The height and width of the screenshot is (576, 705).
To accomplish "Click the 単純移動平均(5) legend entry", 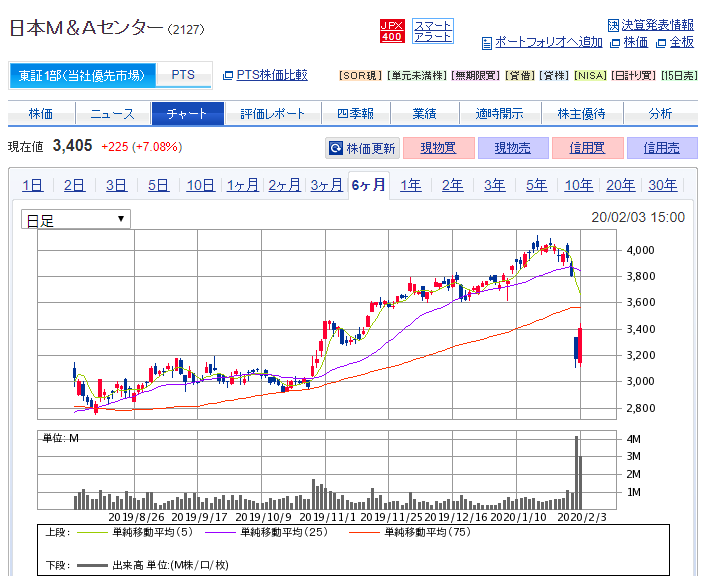I will 135,532.
